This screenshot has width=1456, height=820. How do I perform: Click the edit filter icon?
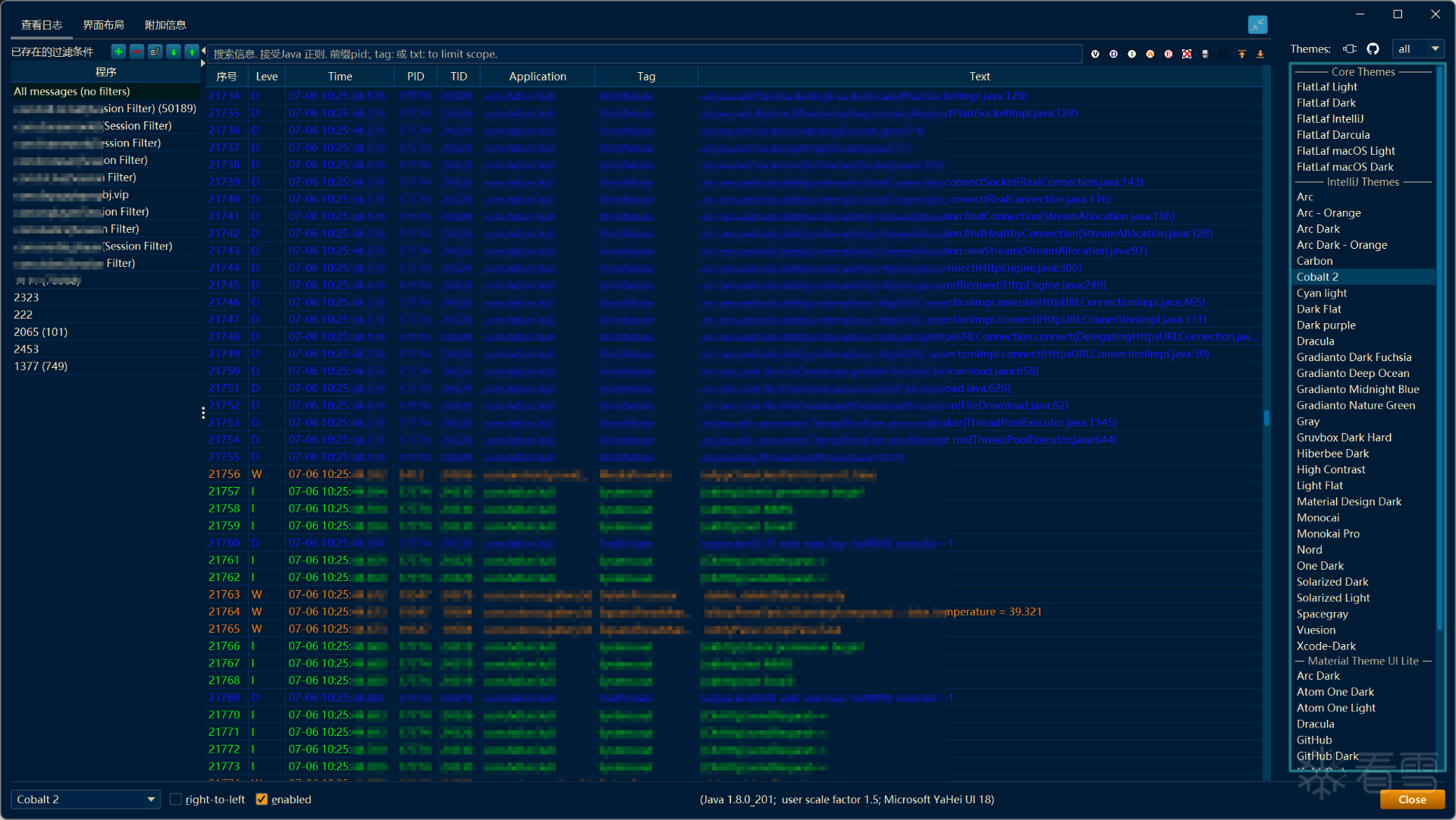point(155,52)
